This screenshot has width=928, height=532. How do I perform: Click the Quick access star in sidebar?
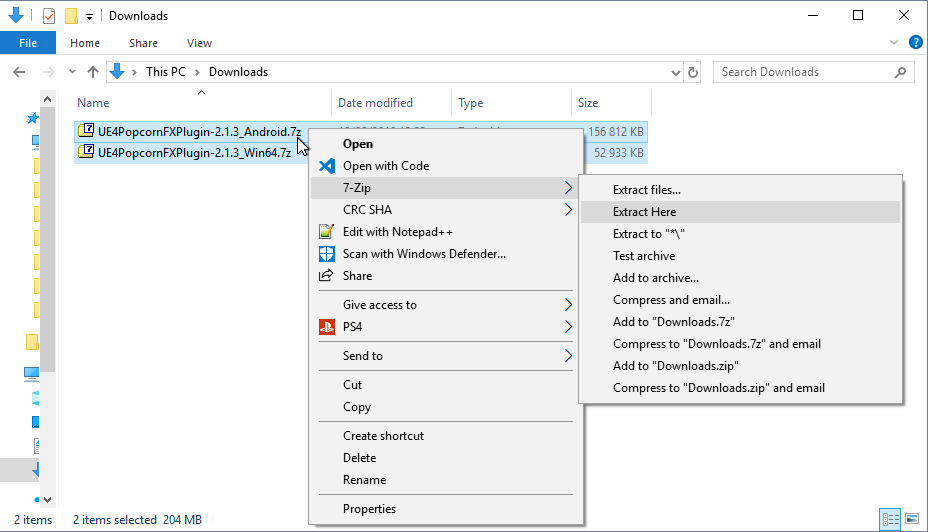(x=33, y=118)
